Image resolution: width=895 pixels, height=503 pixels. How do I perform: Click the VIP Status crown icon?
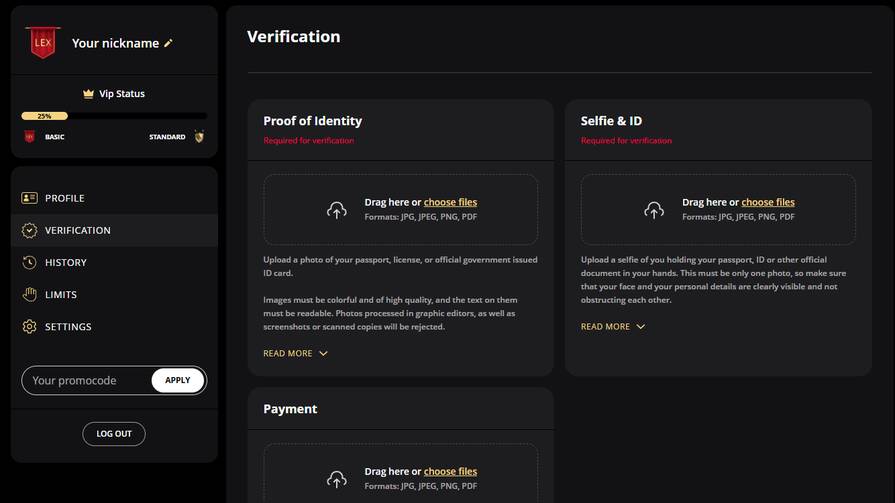[x=88, y=94]
